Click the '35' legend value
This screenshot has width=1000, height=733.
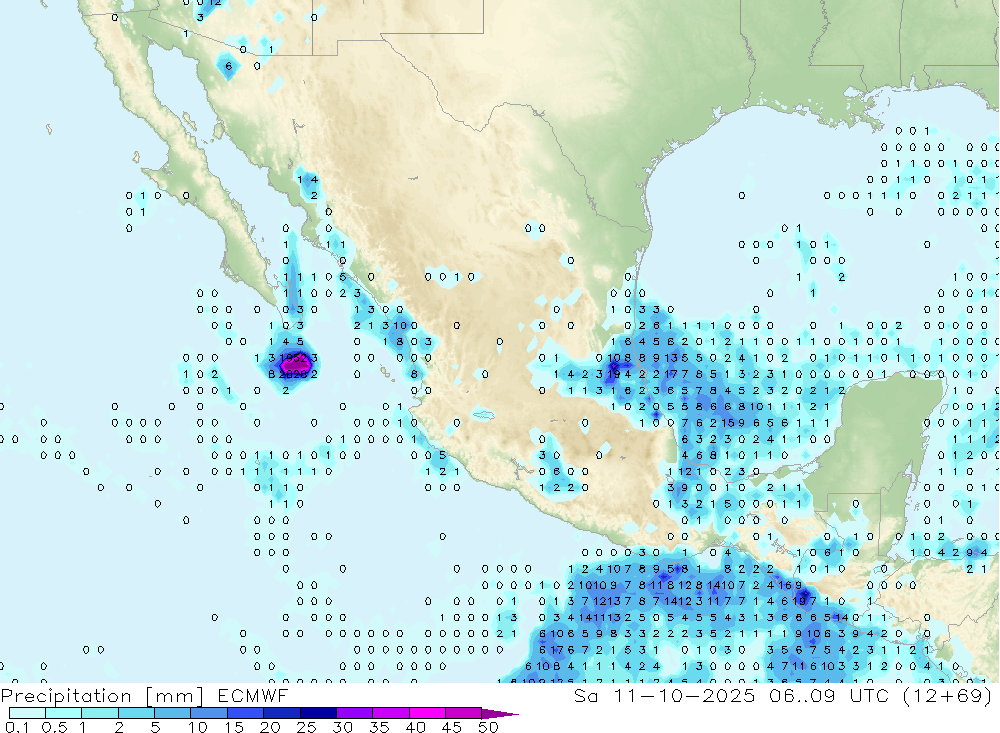(x=379, y=727)
